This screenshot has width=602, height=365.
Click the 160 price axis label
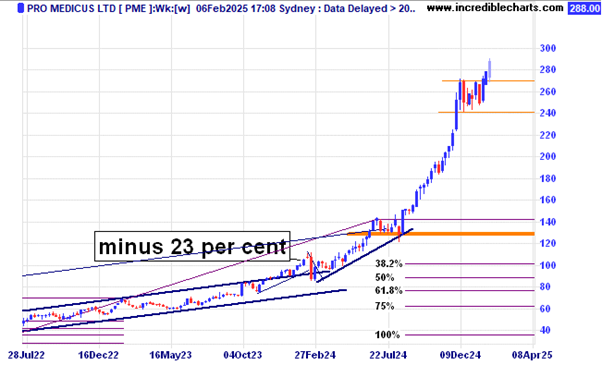pyautogui.click(x=548, y=200)
